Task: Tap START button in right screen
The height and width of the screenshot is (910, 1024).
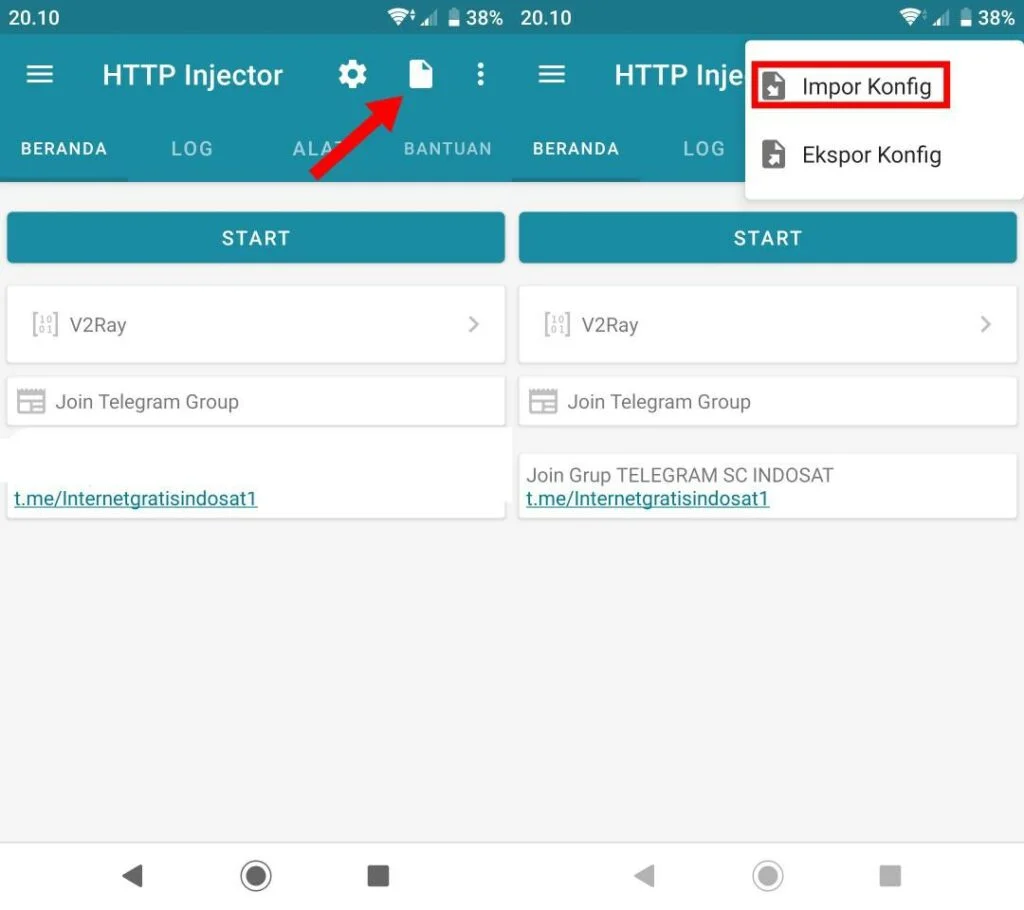Action: point(768,238)
